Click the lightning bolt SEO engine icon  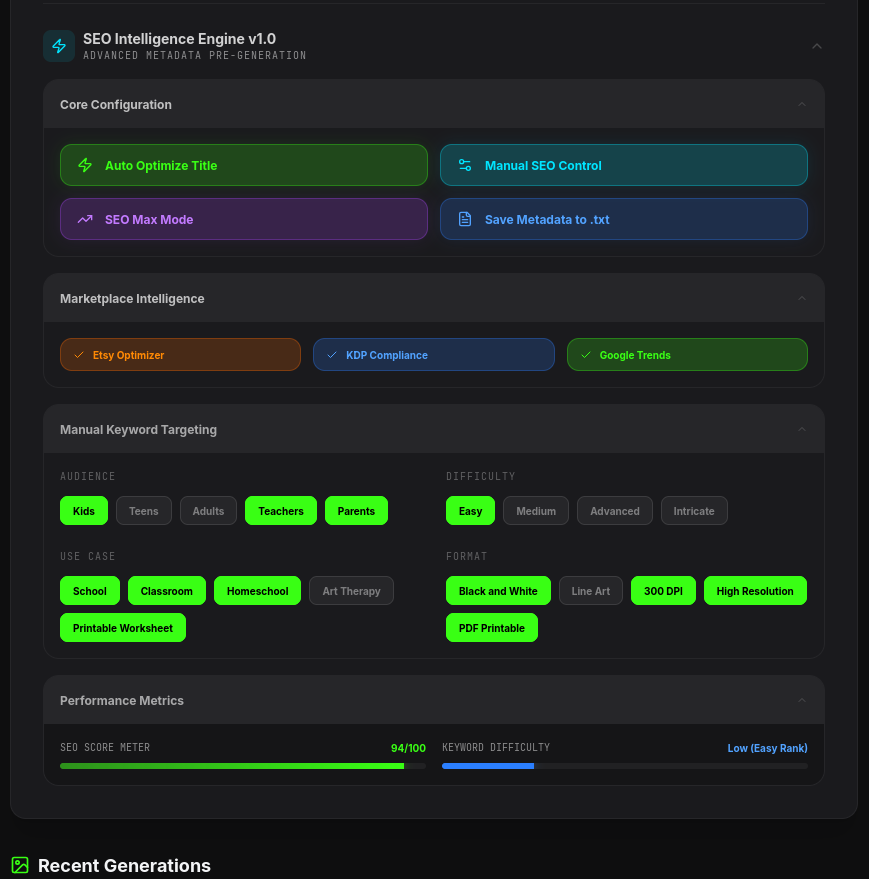59,46
